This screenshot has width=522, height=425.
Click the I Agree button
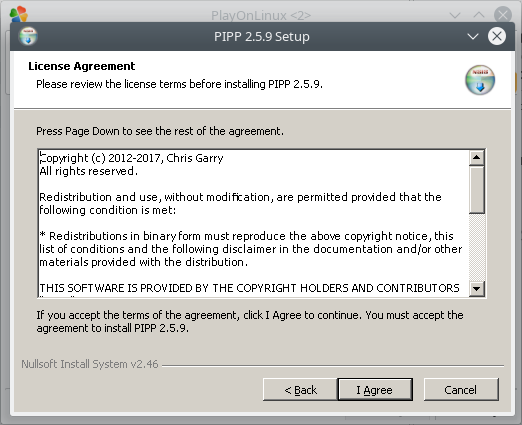click(x=375, y=389)
